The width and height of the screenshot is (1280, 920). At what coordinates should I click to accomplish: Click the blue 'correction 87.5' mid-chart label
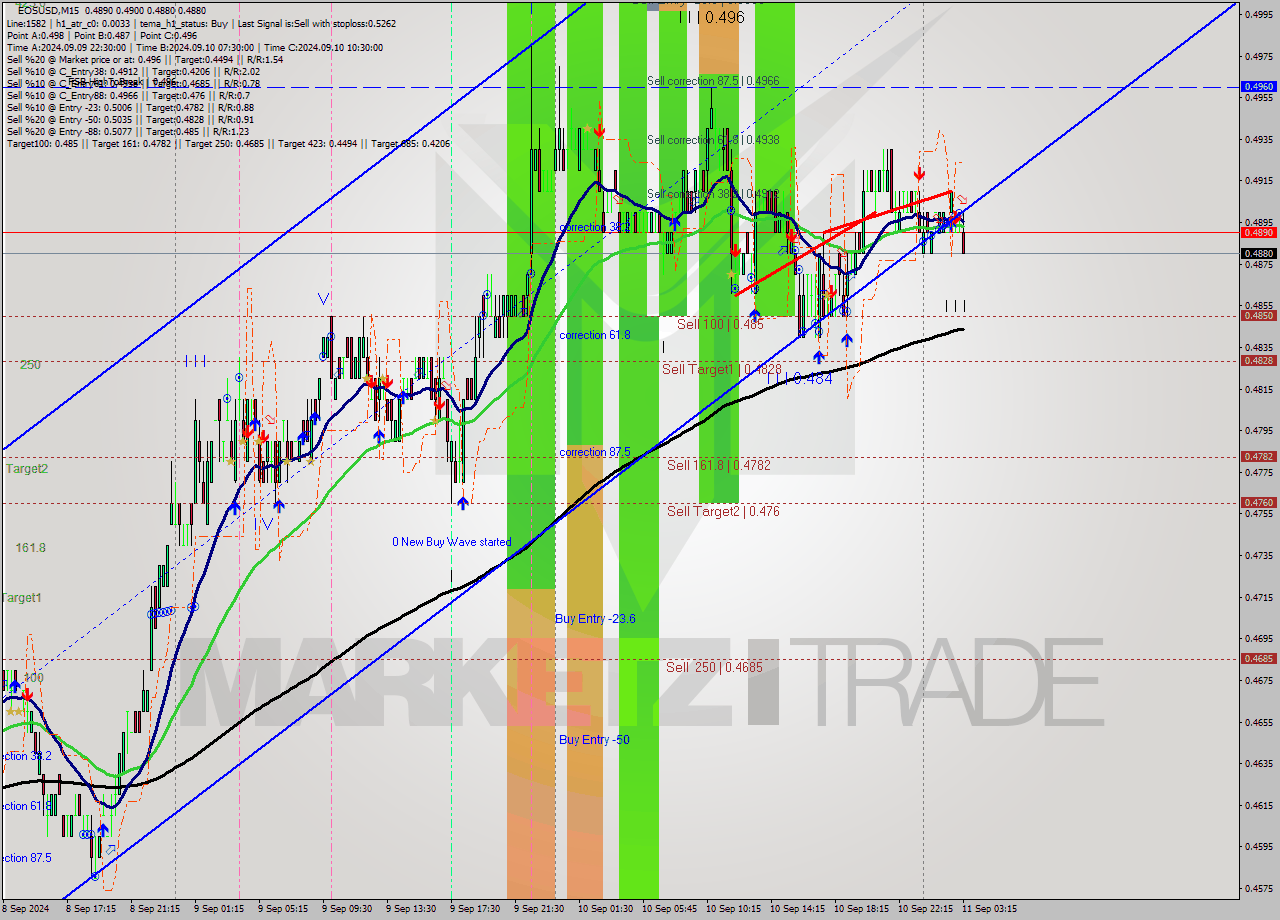tap(595, 452)
